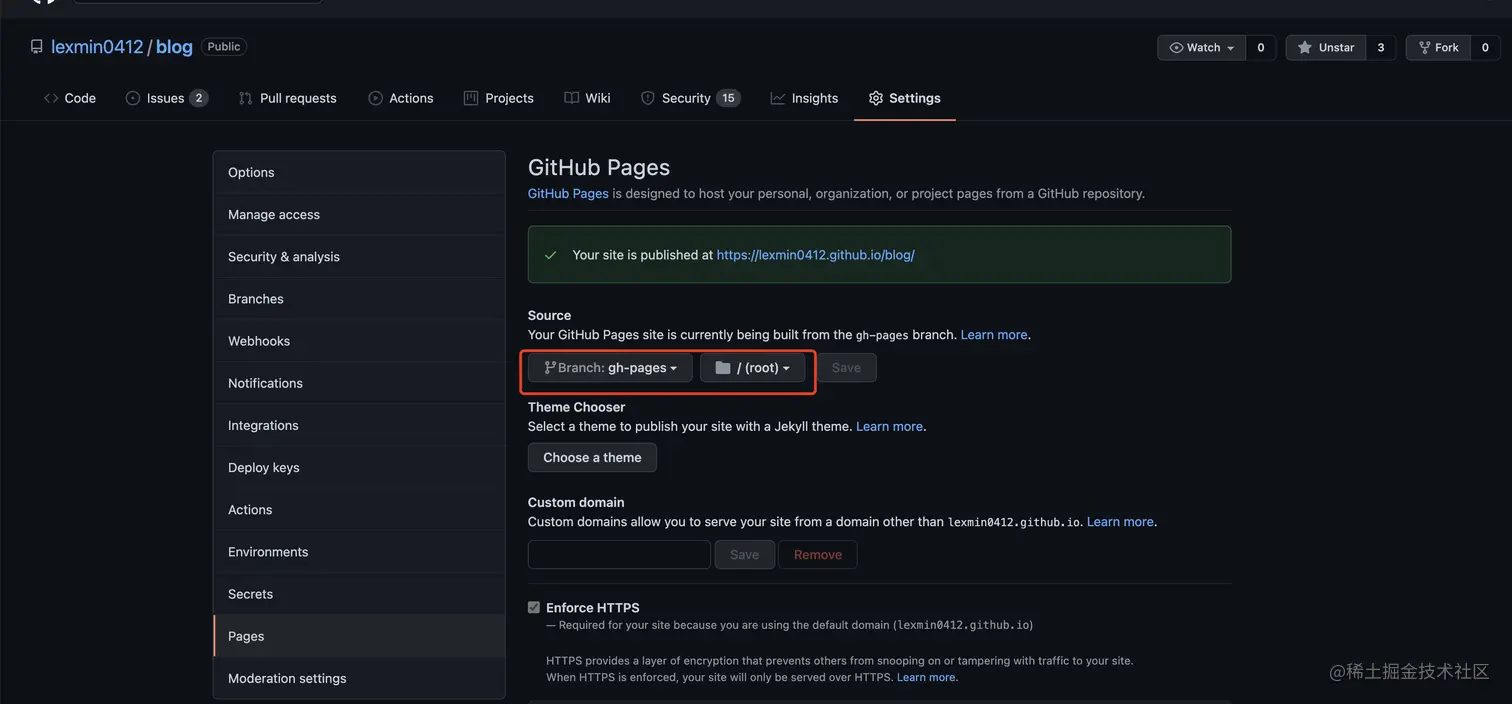
Task: Click the Fork button
Action: coord(1438,47)
